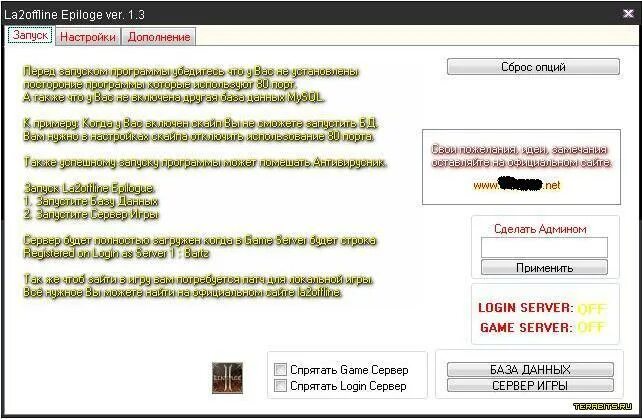Image resolution: width=642 pixels, height=419 pixels.
Task: Click the Применить button
Action: (x=544, y=267)
